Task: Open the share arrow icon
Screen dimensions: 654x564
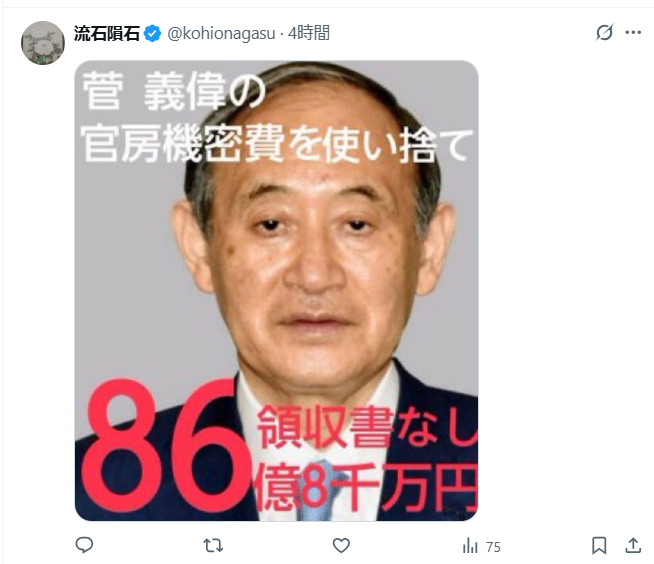Action: click(x=633, y=545)
